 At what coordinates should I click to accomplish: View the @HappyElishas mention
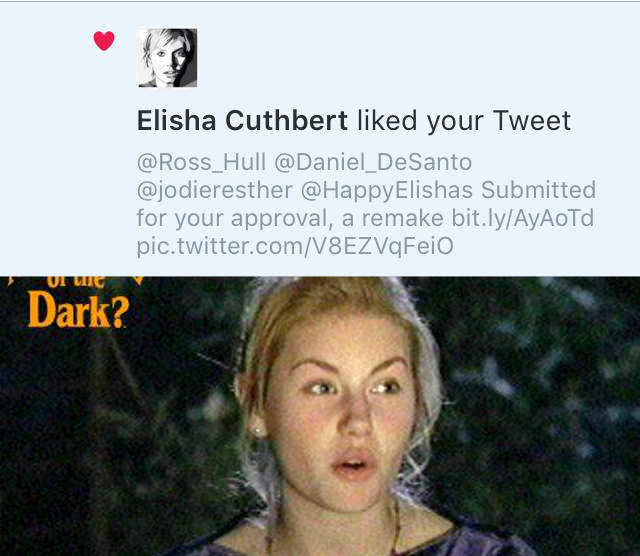(387, 191)
